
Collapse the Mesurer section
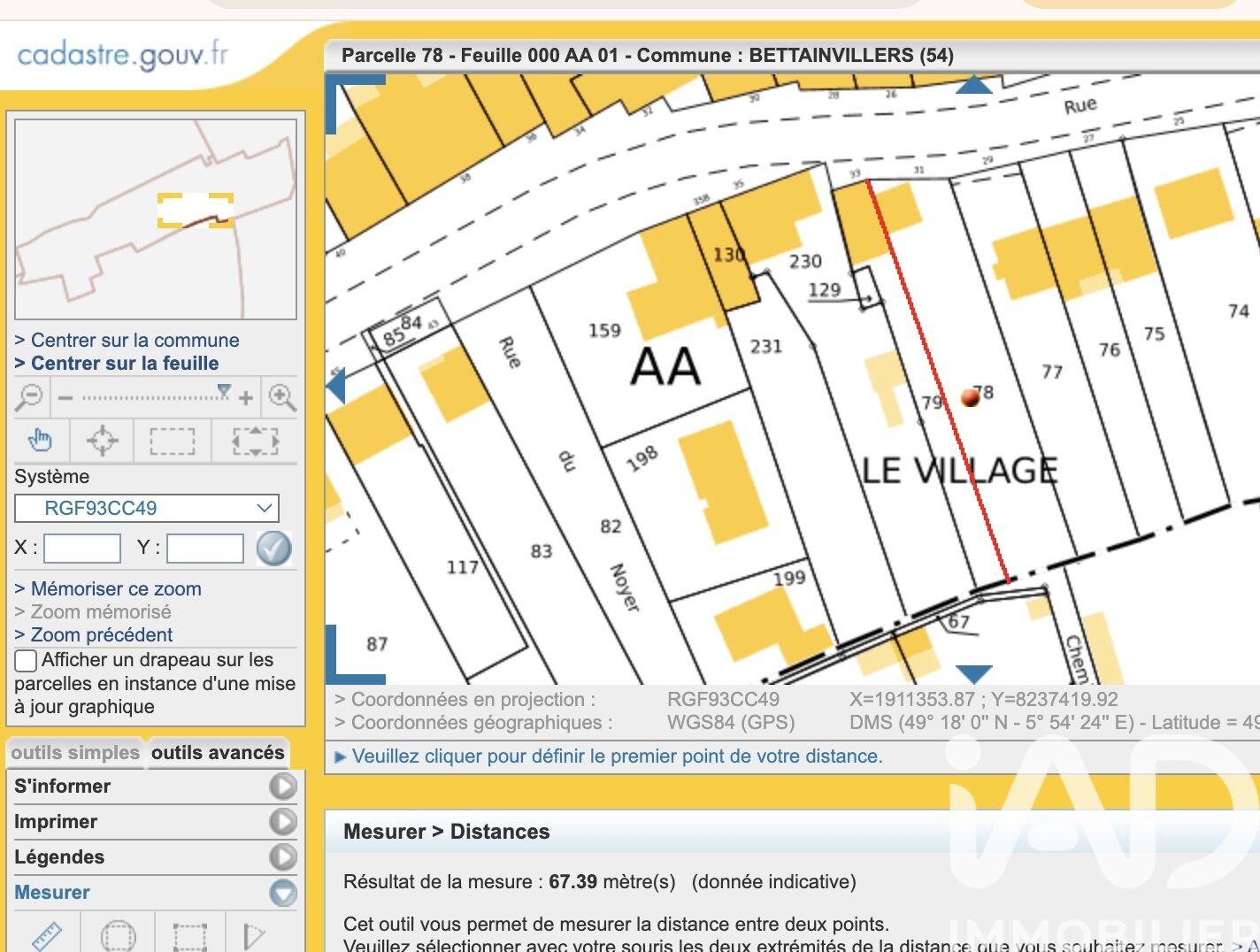282,893
